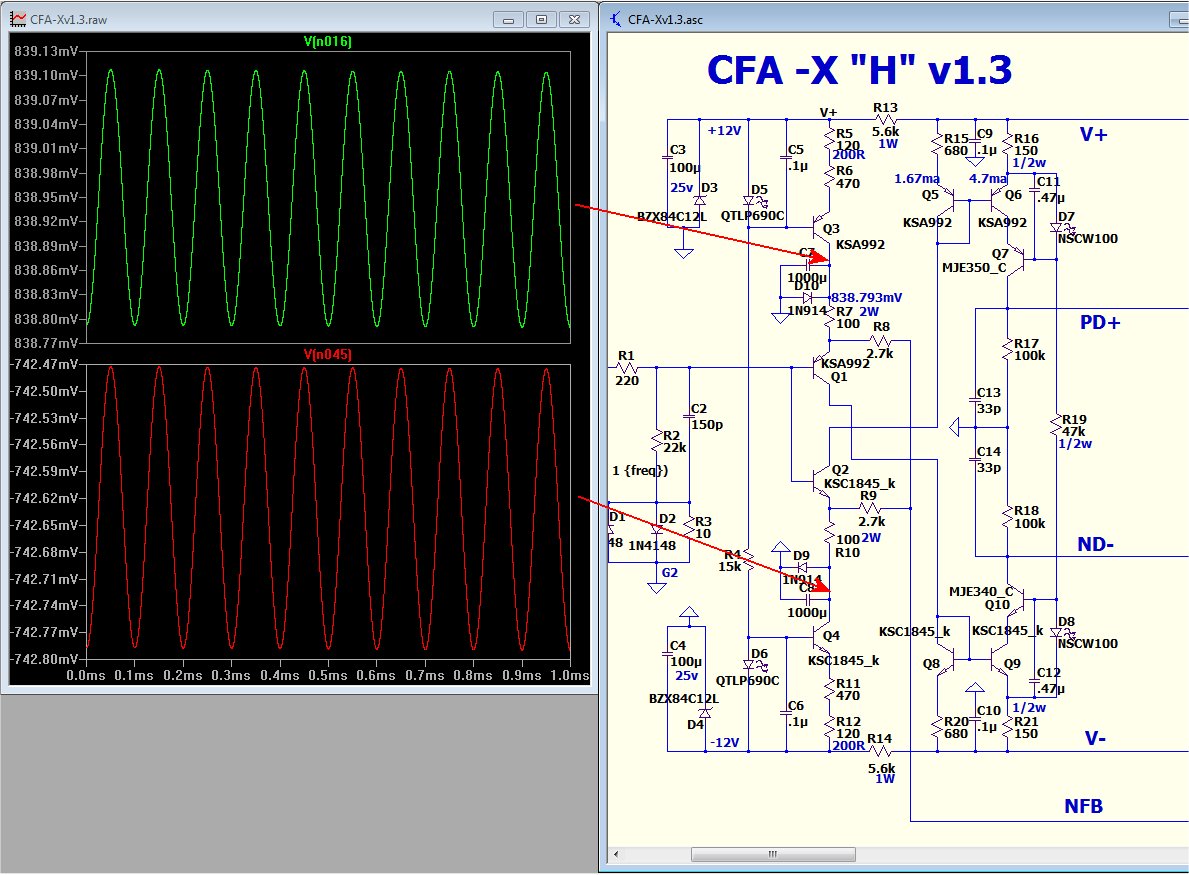Viewport: 1189px width, 875px height.
Task: Select capacitor C5 label
Action: (795, 149)
